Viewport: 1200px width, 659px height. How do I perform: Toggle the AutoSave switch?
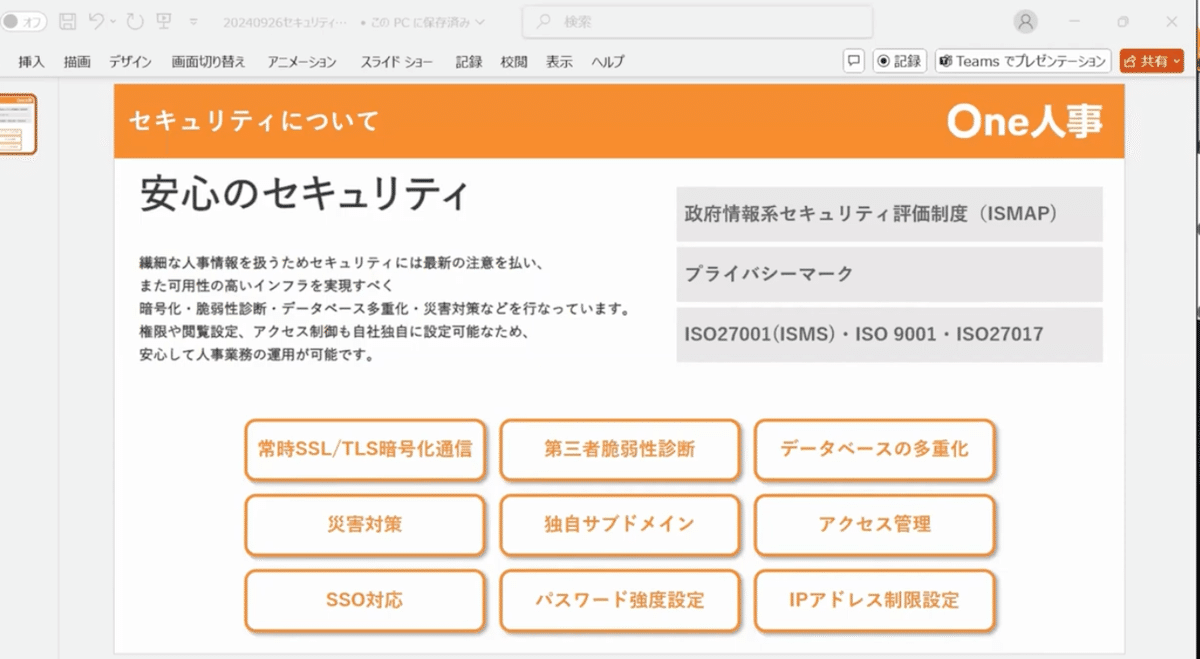coord(22,21)
